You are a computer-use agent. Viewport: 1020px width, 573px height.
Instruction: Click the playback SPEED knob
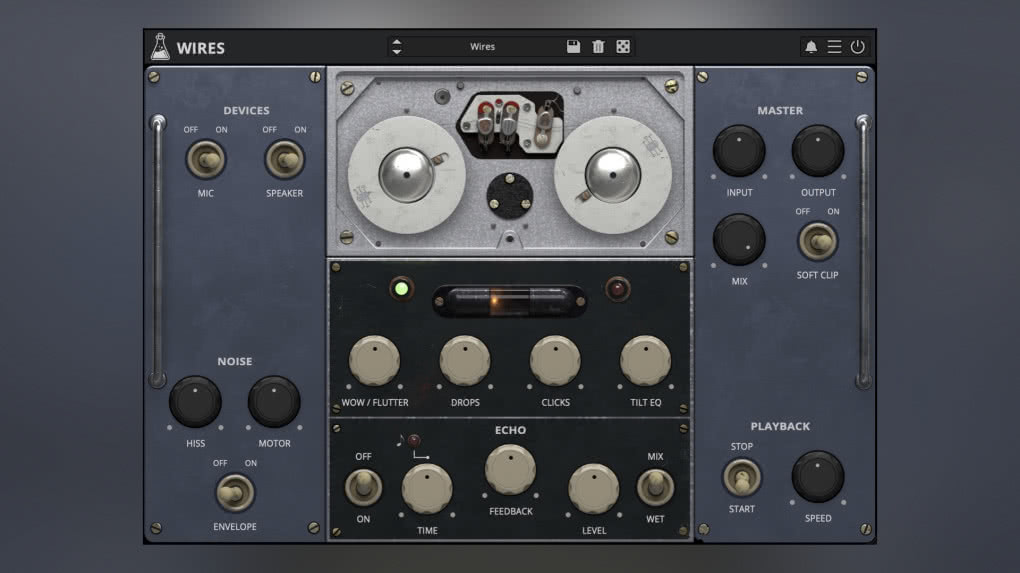tap(818, 477)
